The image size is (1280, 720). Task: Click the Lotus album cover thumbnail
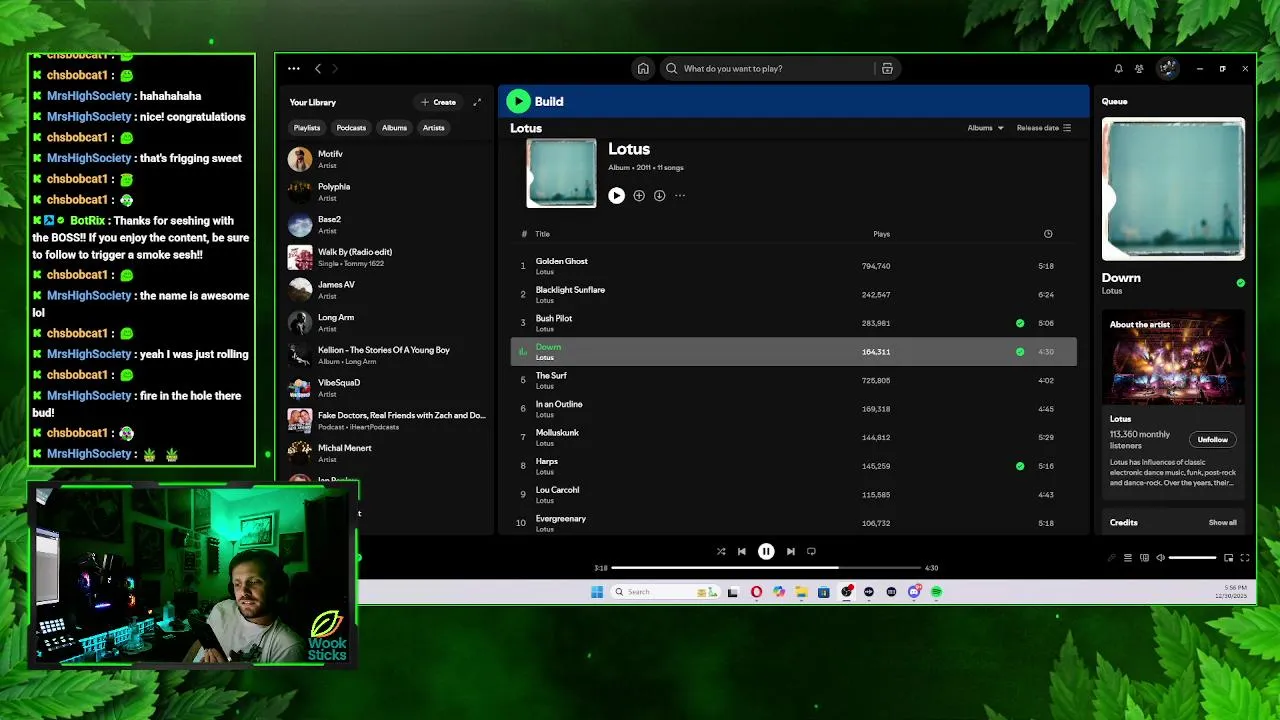pos(561,173)
